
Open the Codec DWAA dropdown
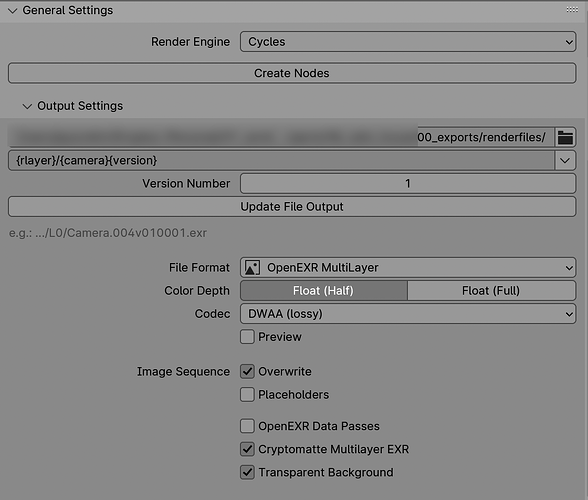point(408,314)
